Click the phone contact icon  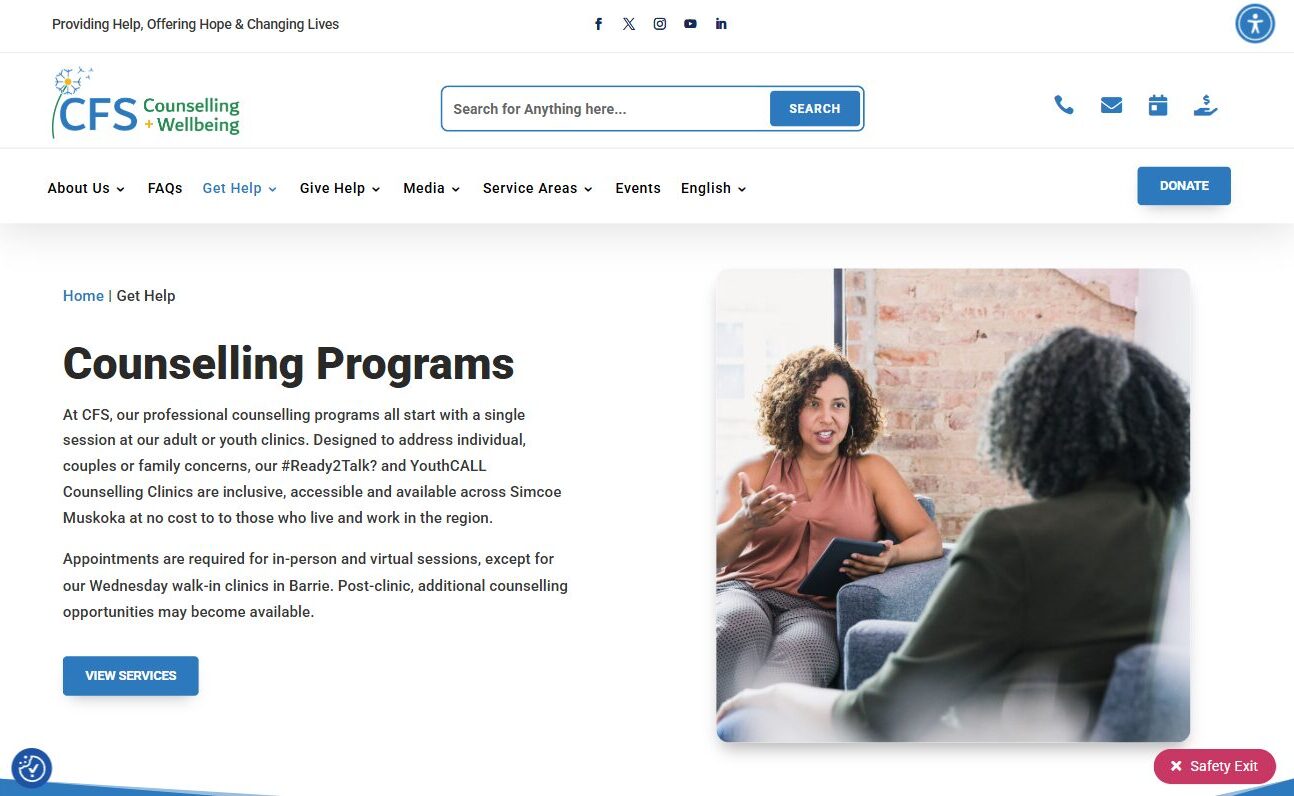click(x=1064, y=105)
